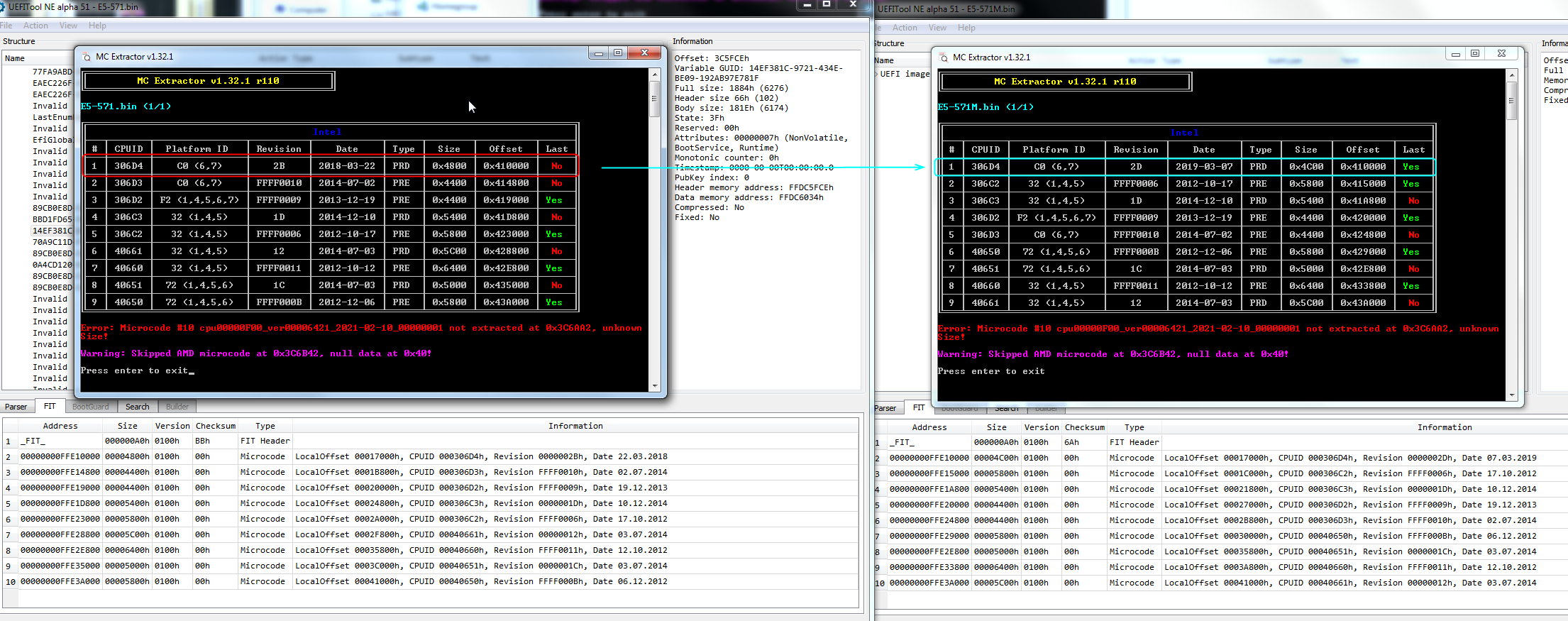The height and width of the screenshot is (621, 1568).
Task: Select UEFI image item in right Structure tree
Action: point(905,74)
